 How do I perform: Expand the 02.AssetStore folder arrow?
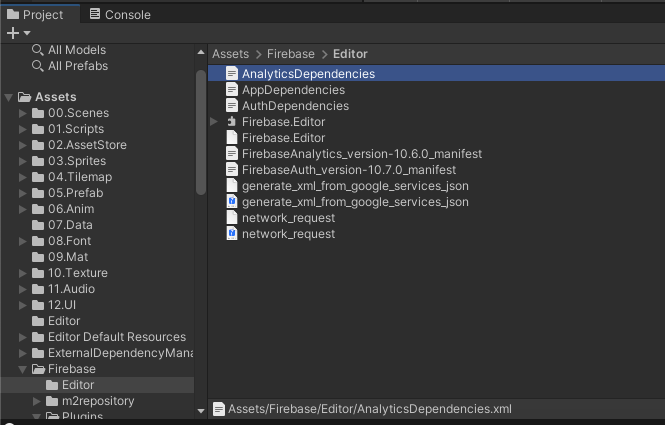coord(23,145)
